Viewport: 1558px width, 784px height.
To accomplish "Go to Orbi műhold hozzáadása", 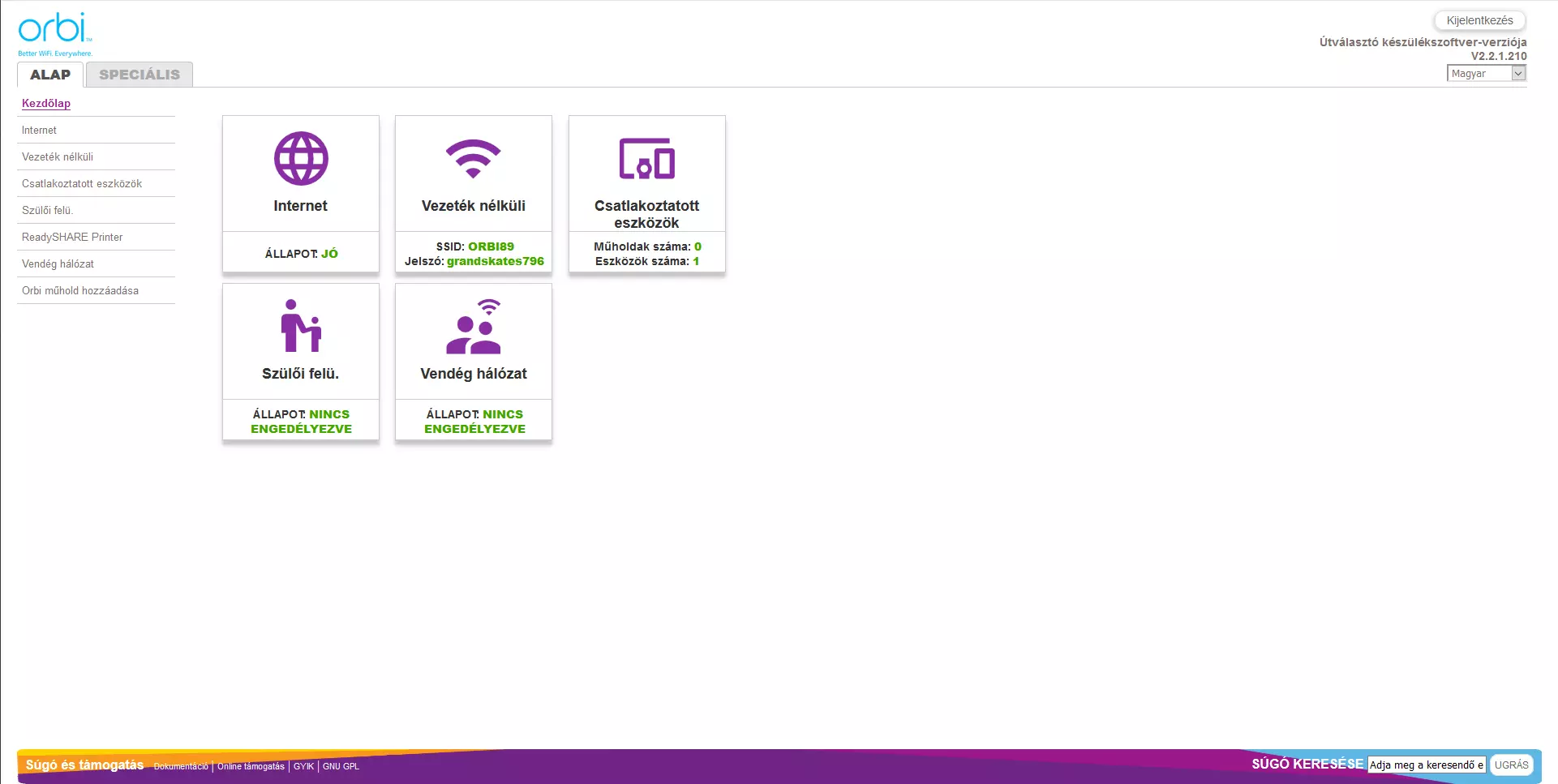I will [x=80, y=290].
